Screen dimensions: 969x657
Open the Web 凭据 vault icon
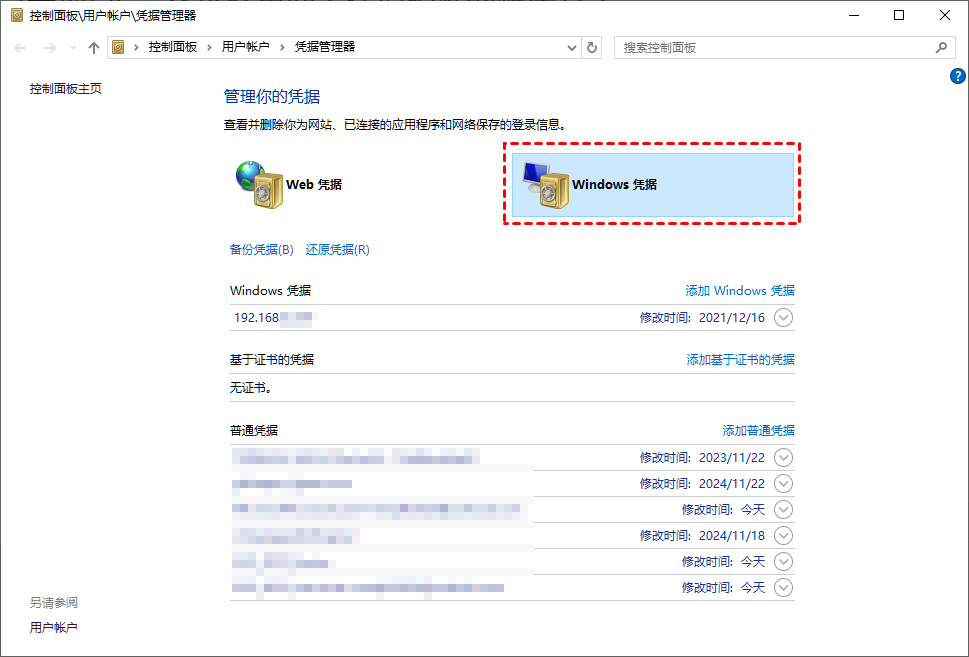[x=260, y=184]
